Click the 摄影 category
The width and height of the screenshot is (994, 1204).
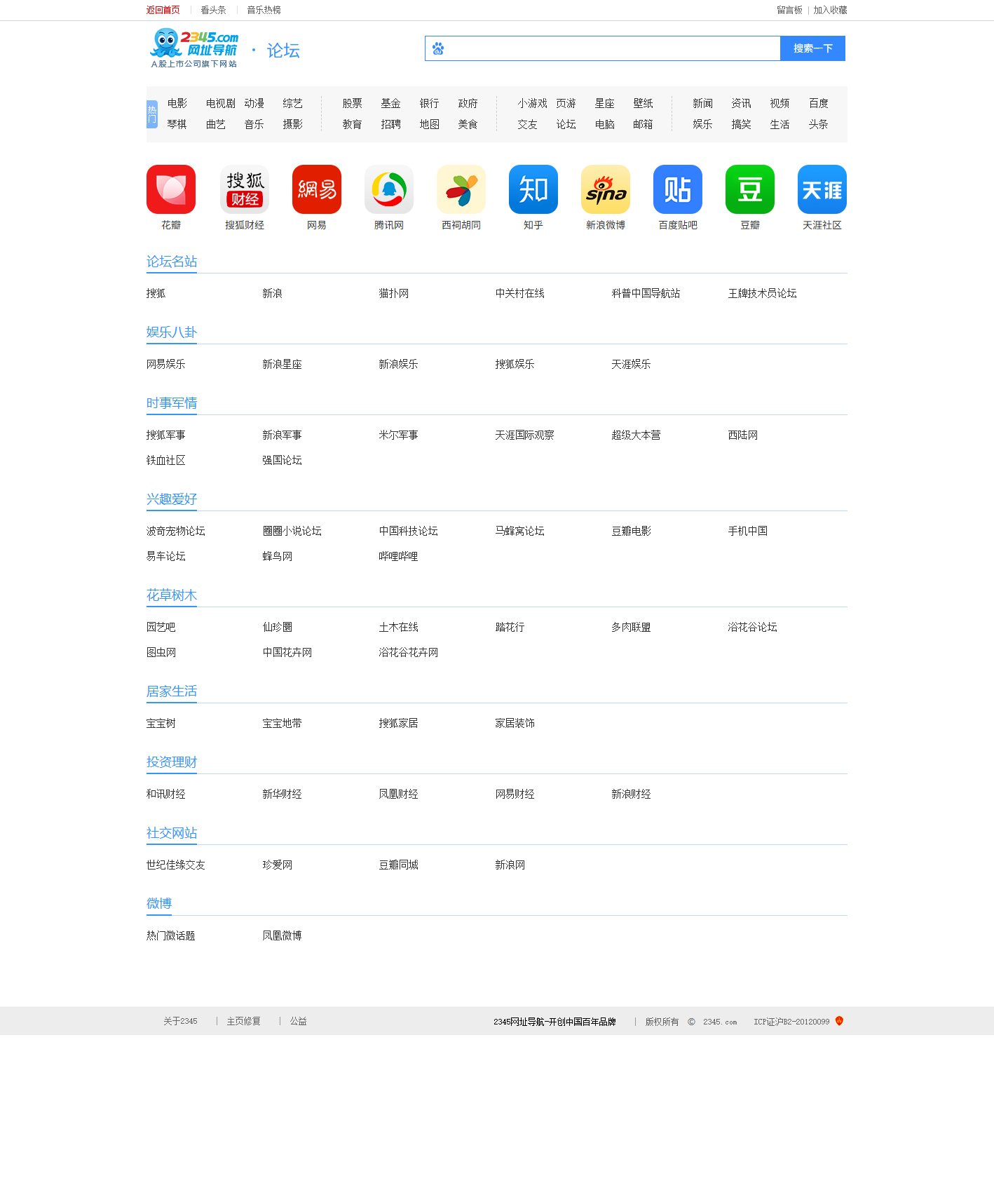coord(293,124)
